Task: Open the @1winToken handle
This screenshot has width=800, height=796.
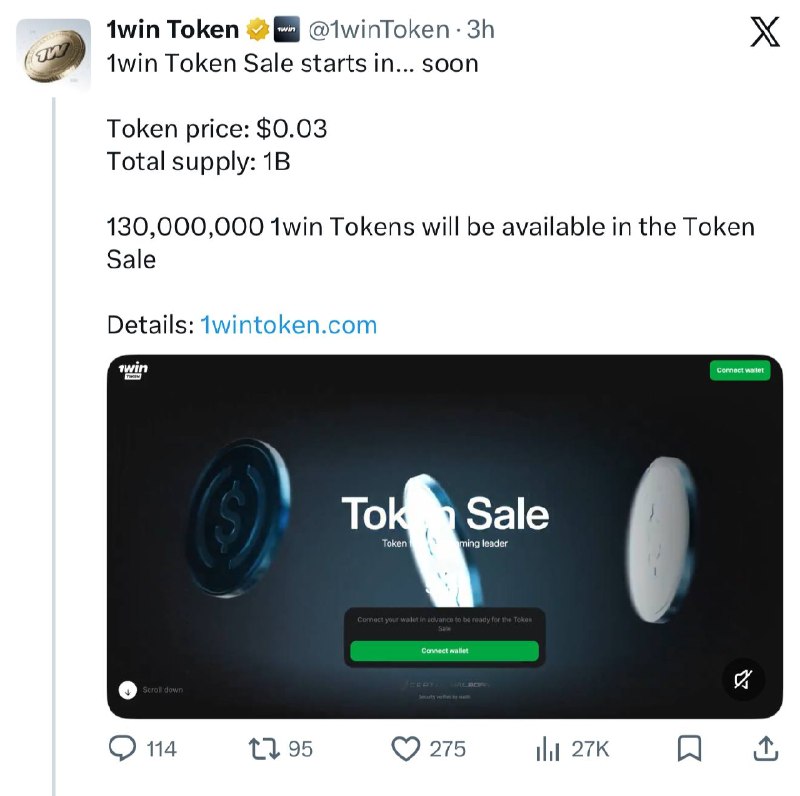Action: coord(379,30)
